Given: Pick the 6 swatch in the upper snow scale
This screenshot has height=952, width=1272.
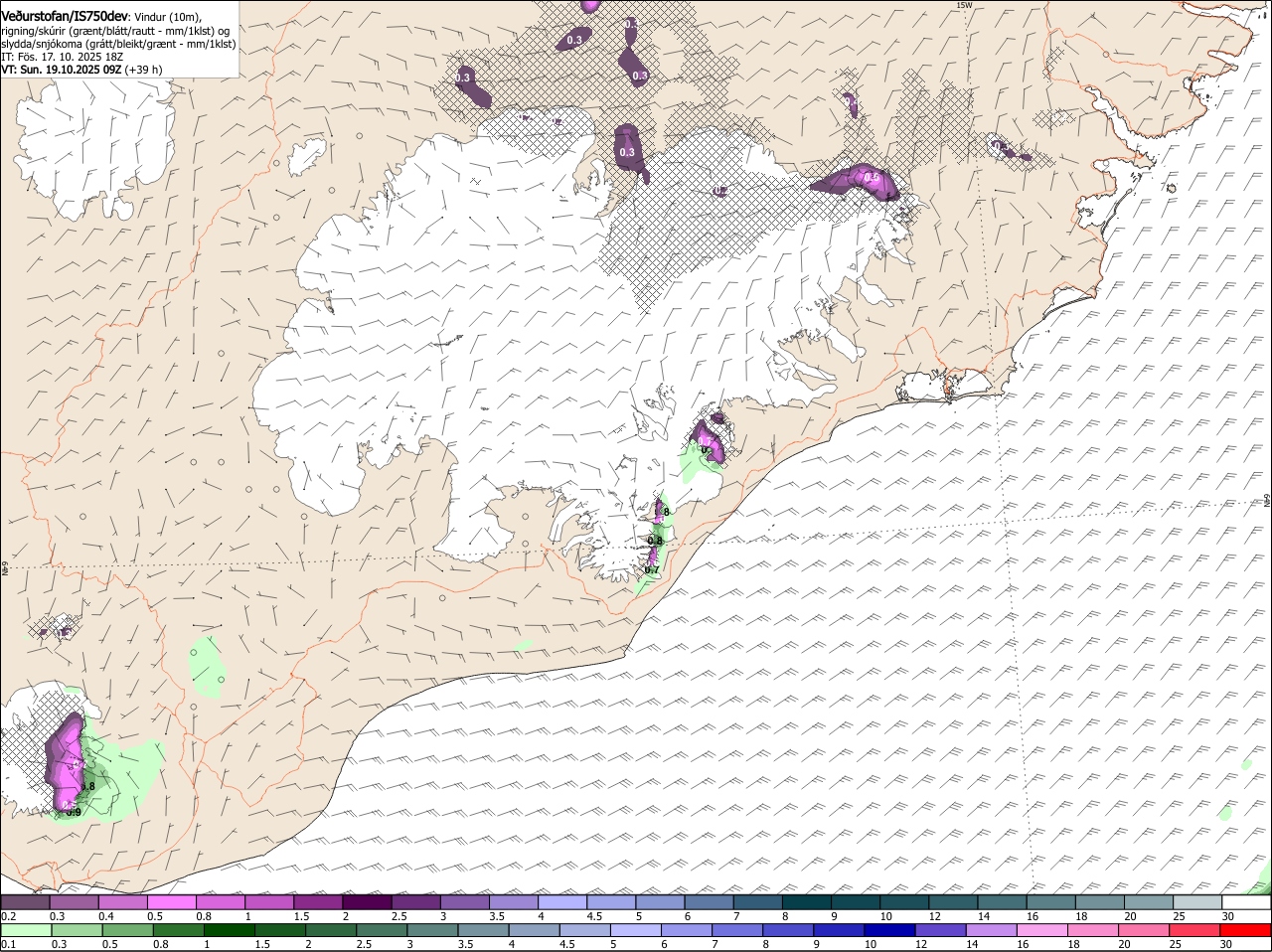Looking at the screenshot, I should click(709, 901).
